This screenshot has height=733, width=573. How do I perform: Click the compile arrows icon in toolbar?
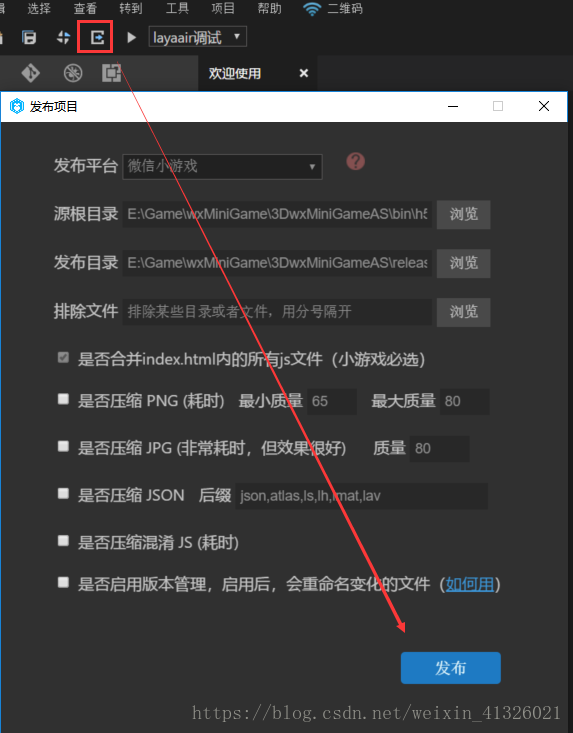tap(63, 37)
